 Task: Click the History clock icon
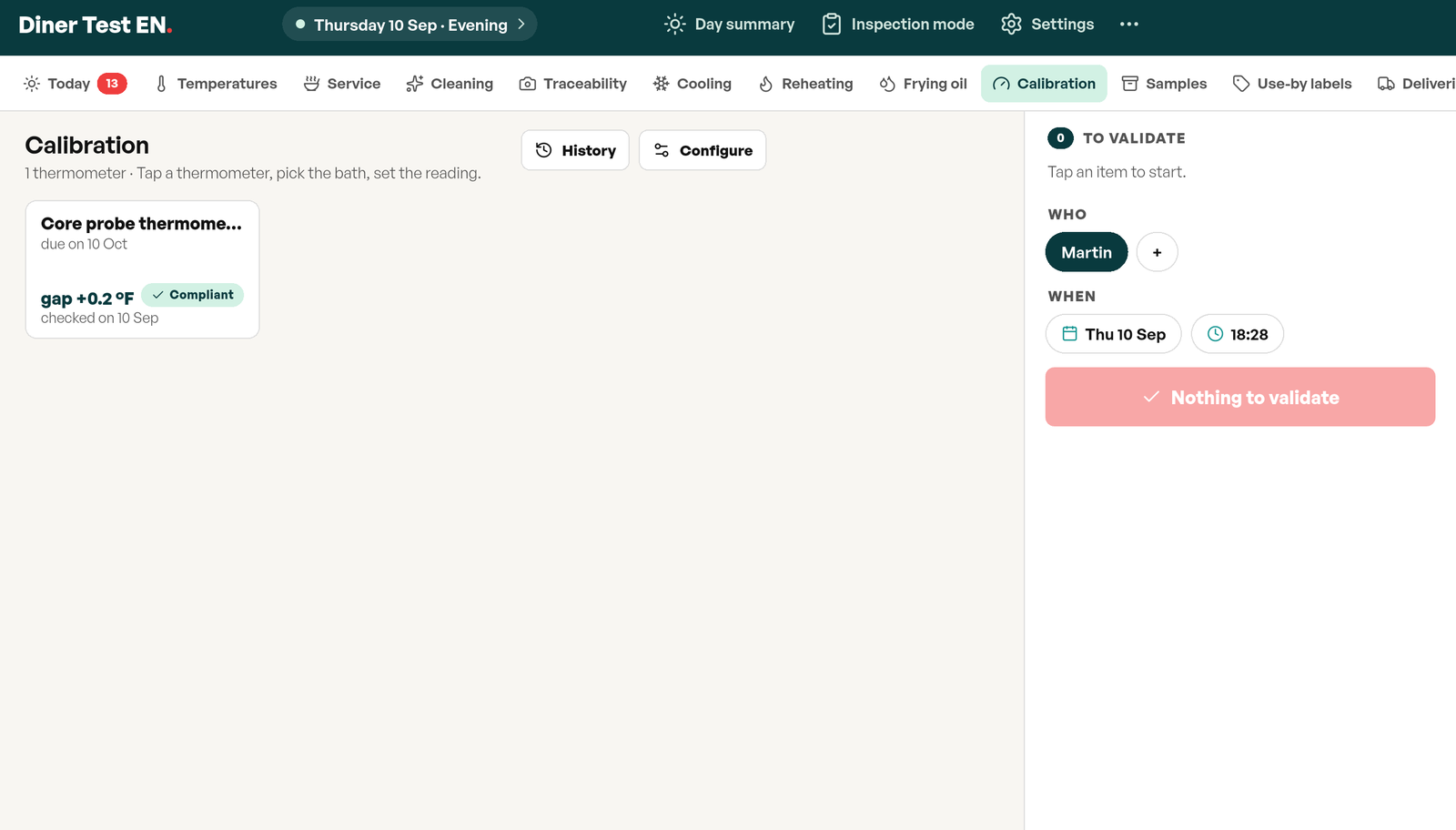point(543,150)
